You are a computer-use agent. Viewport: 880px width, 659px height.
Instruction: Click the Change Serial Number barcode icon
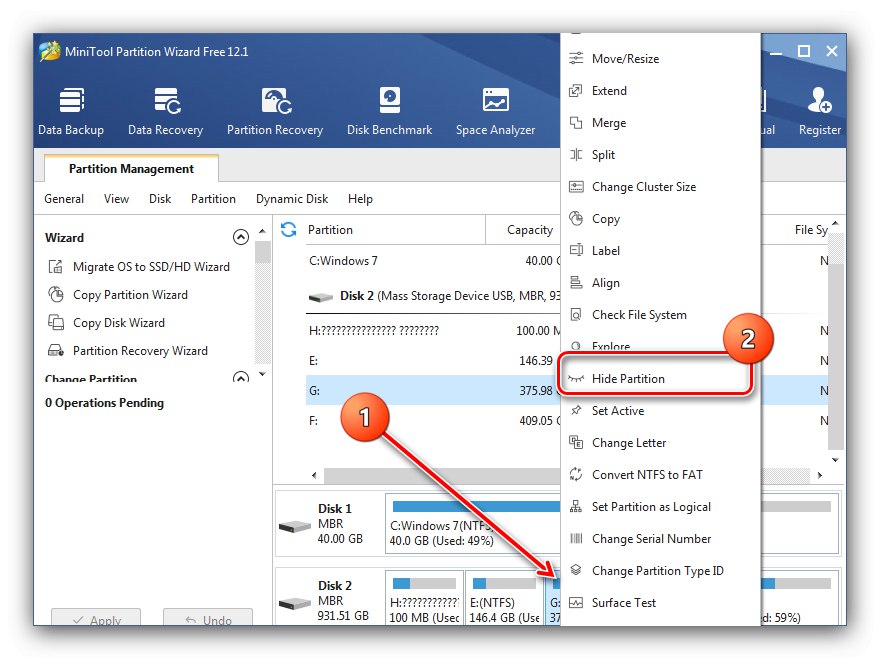click(576, 538)
